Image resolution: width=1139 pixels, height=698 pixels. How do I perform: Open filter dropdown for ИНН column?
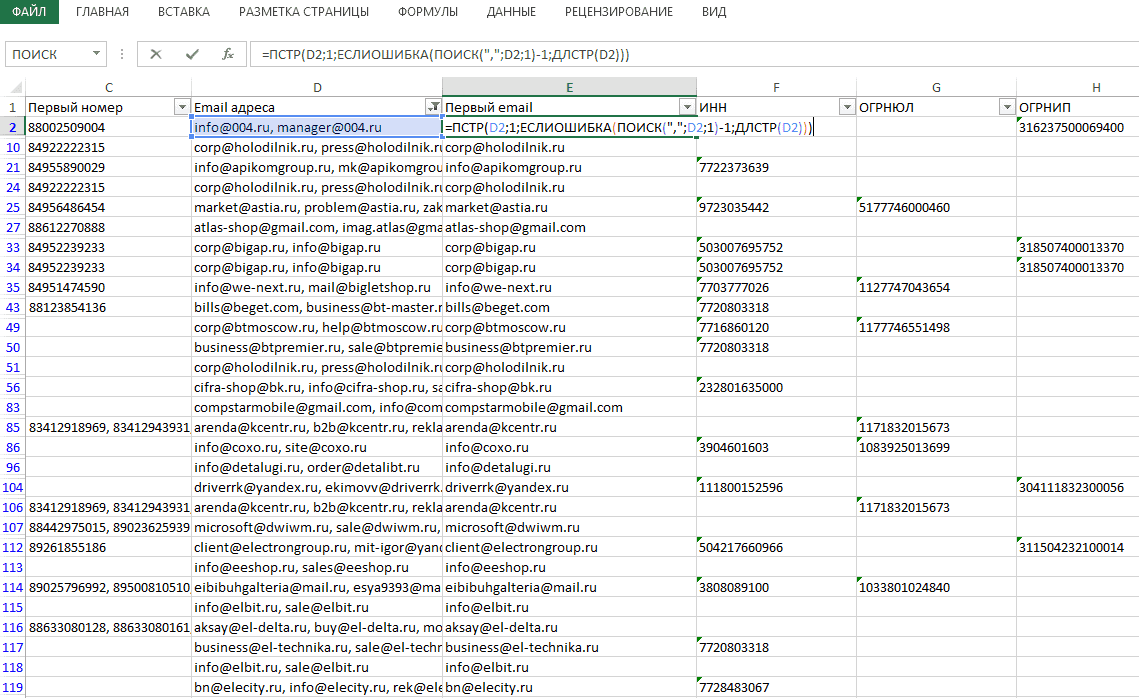[x=847, y=107]
